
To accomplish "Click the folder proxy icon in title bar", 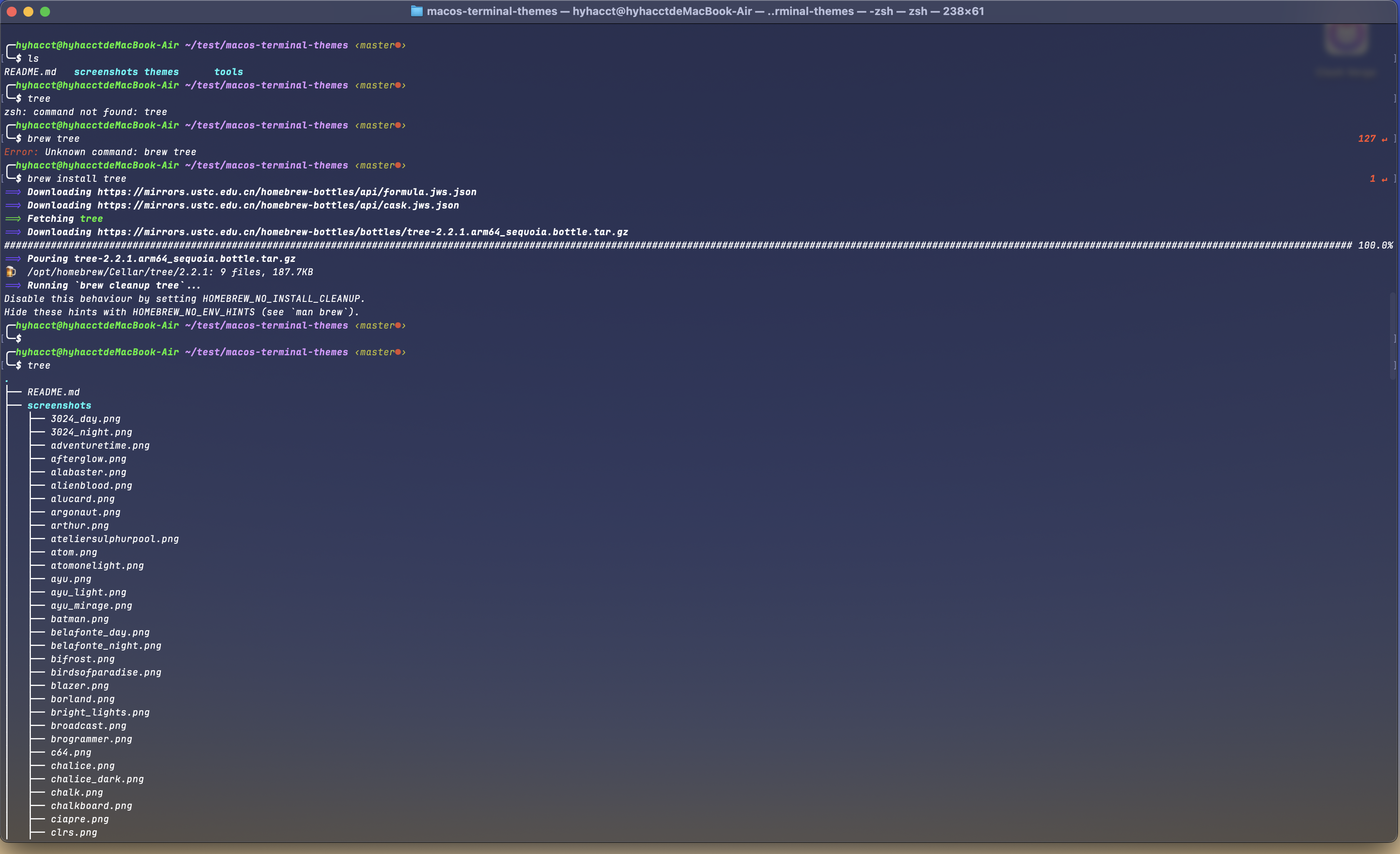I will (416, 11).
